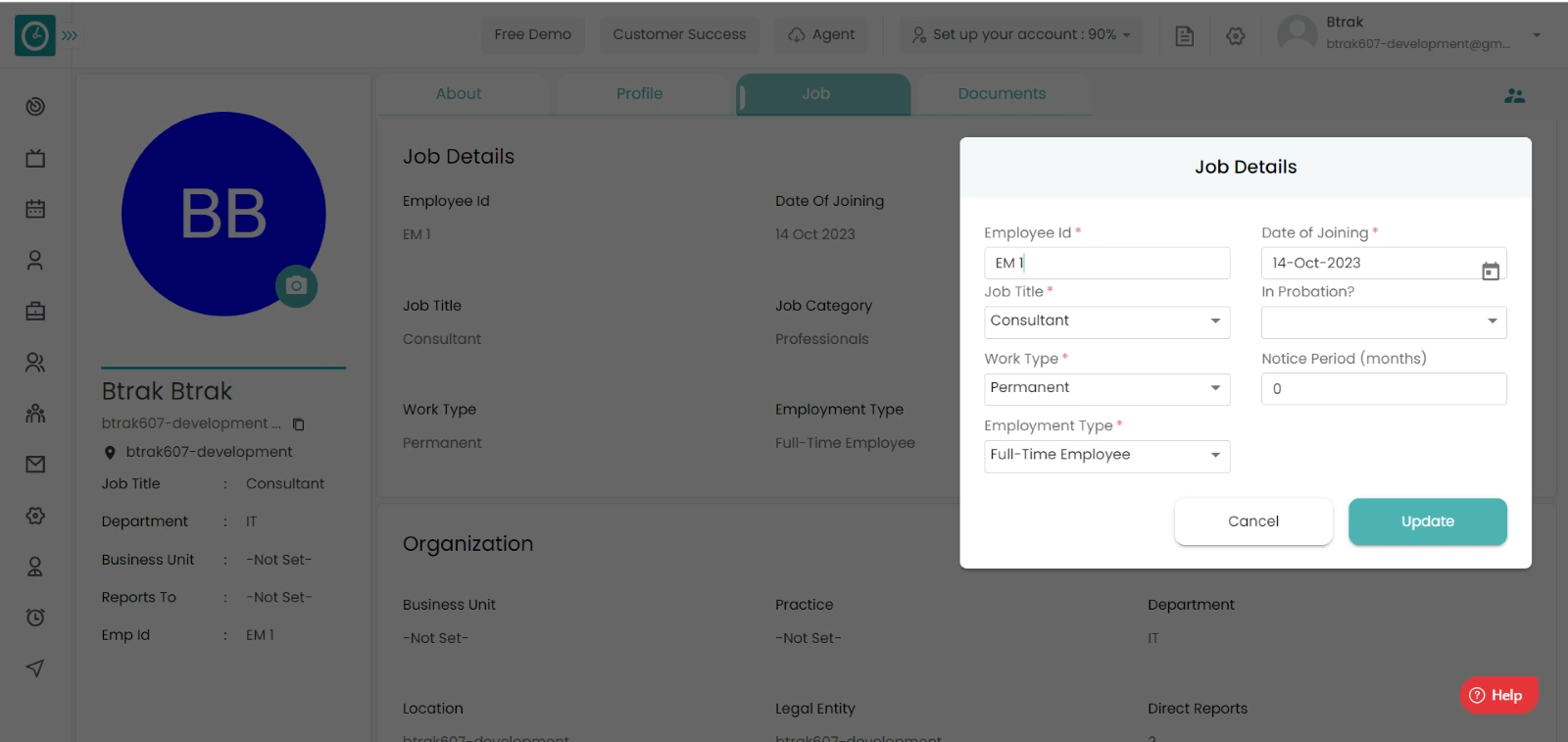Open the settings gear in top bar
This screenshot has height=742, width=1568.
click(x=1236, y=35)
